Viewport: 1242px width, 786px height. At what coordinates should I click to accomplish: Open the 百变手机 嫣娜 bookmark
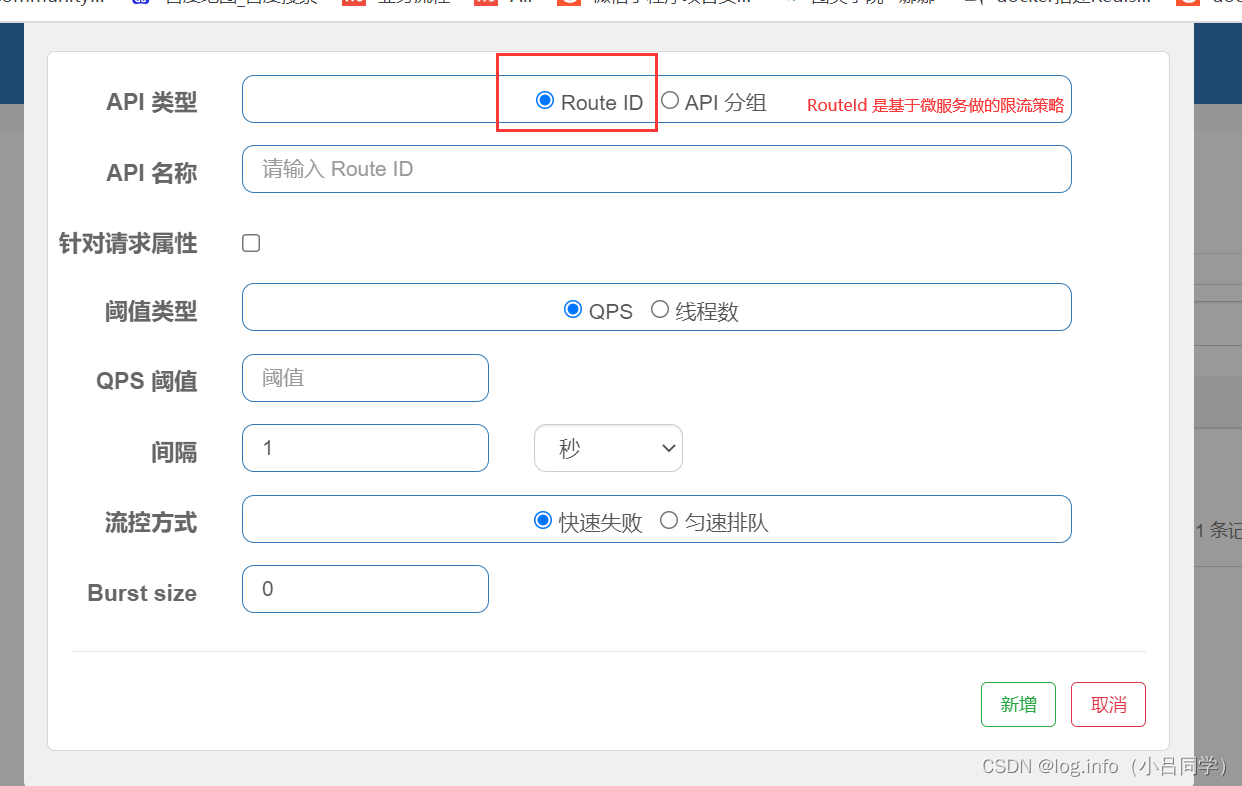click(870, 2)
